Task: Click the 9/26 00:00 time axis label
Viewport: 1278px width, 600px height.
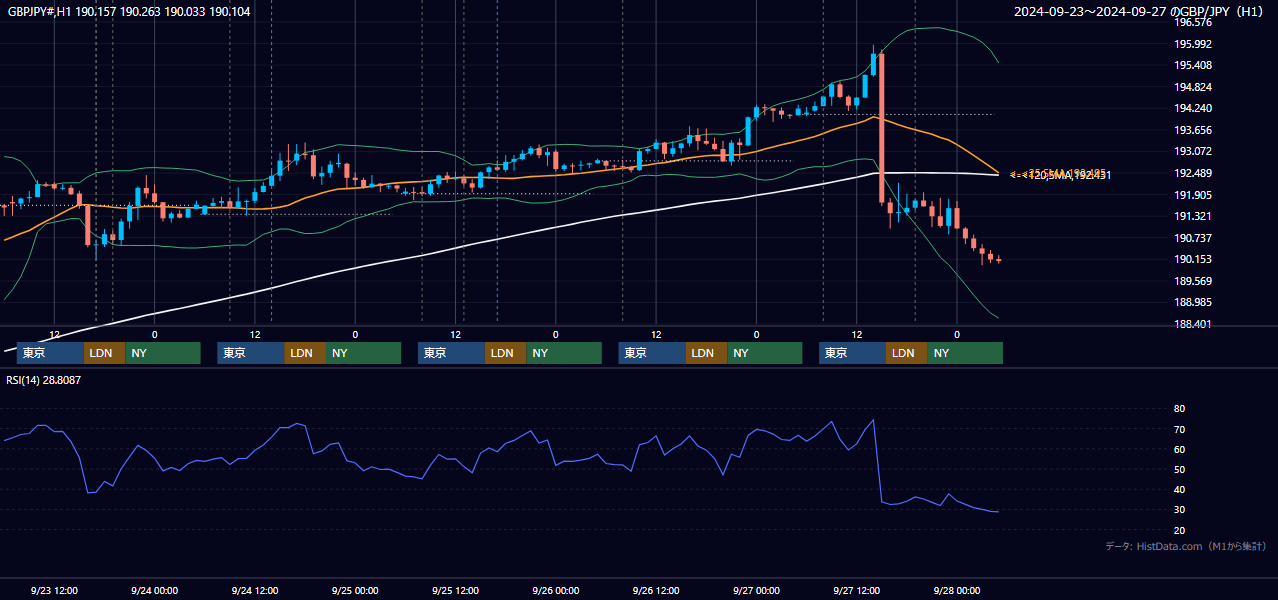Action: click(555, 590)
